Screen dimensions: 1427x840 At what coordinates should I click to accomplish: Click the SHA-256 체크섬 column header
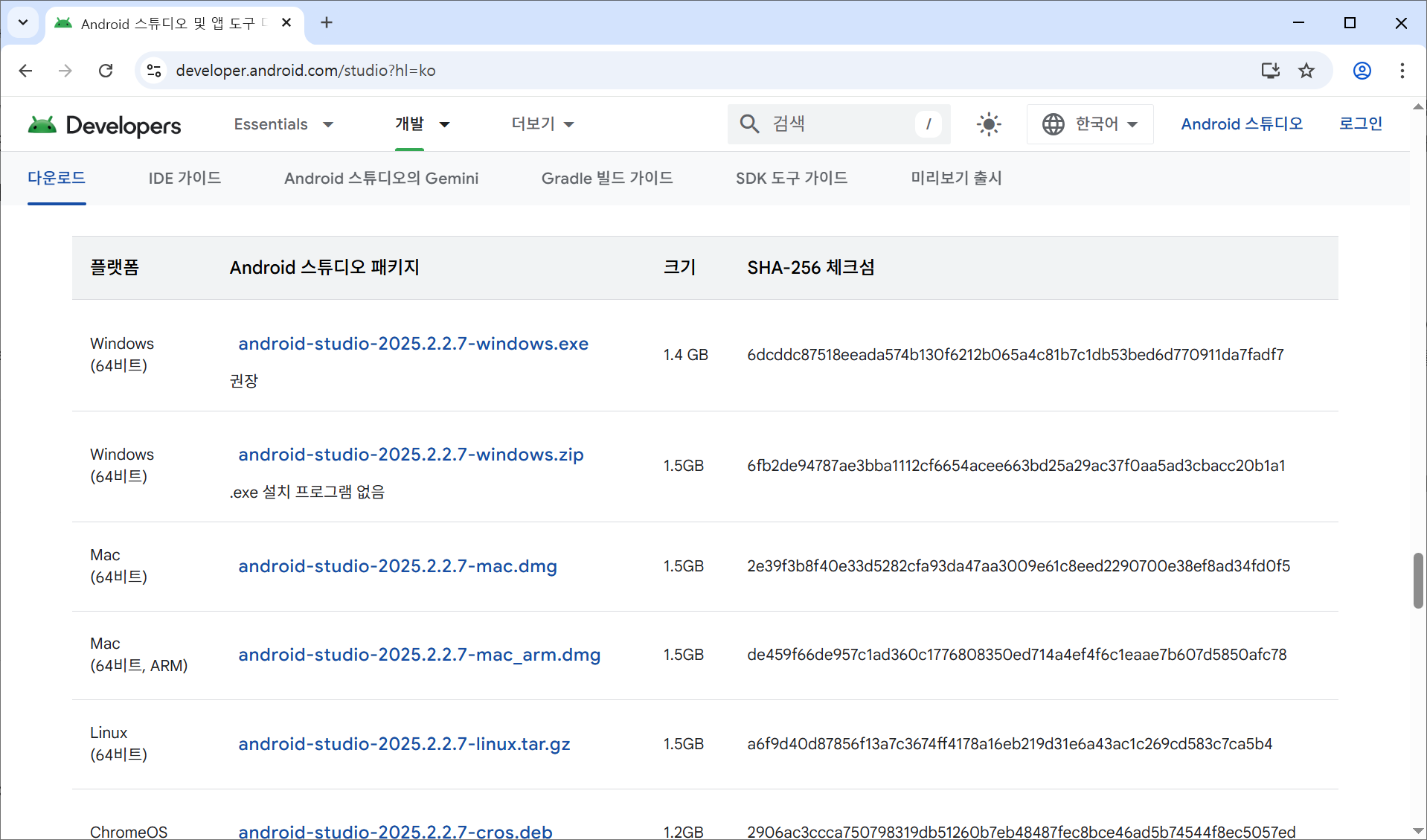click(x=811, y=268)
